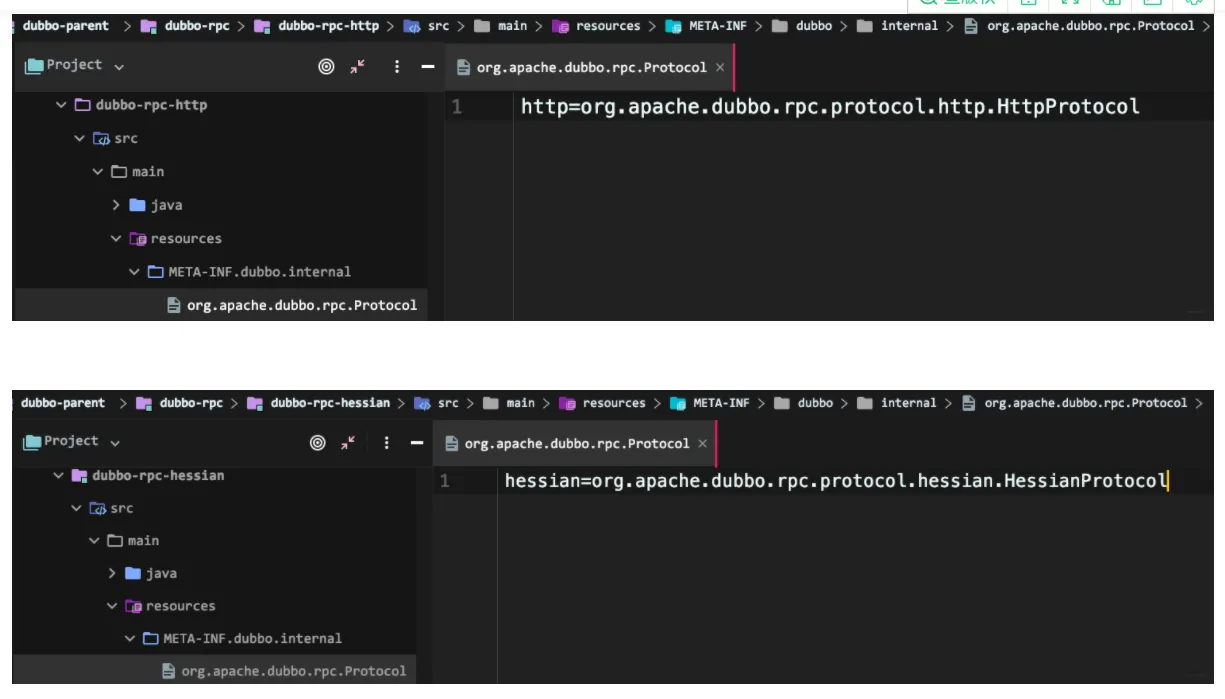Image resolution: width=1225 pixels, height=699 pixels.
Task: Click internal breadcrumb in the dubbo-rpc-http path
Action: (898, 26)
